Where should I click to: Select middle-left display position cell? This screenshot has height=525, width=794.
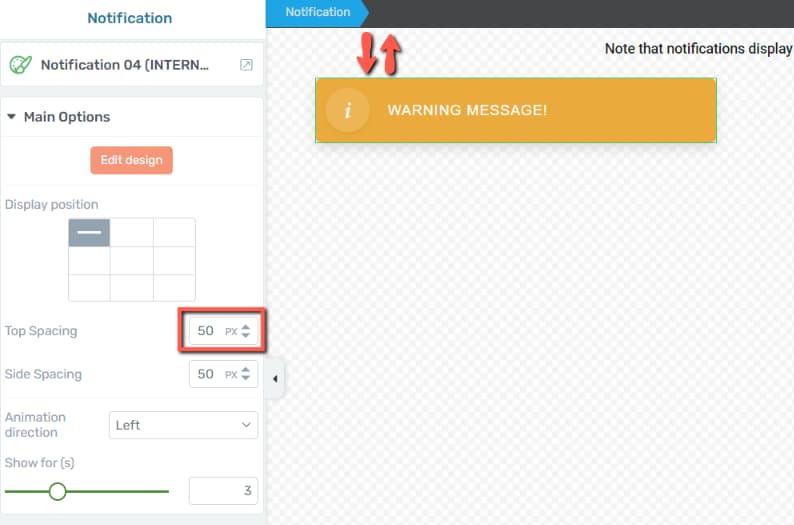(89, 260)
